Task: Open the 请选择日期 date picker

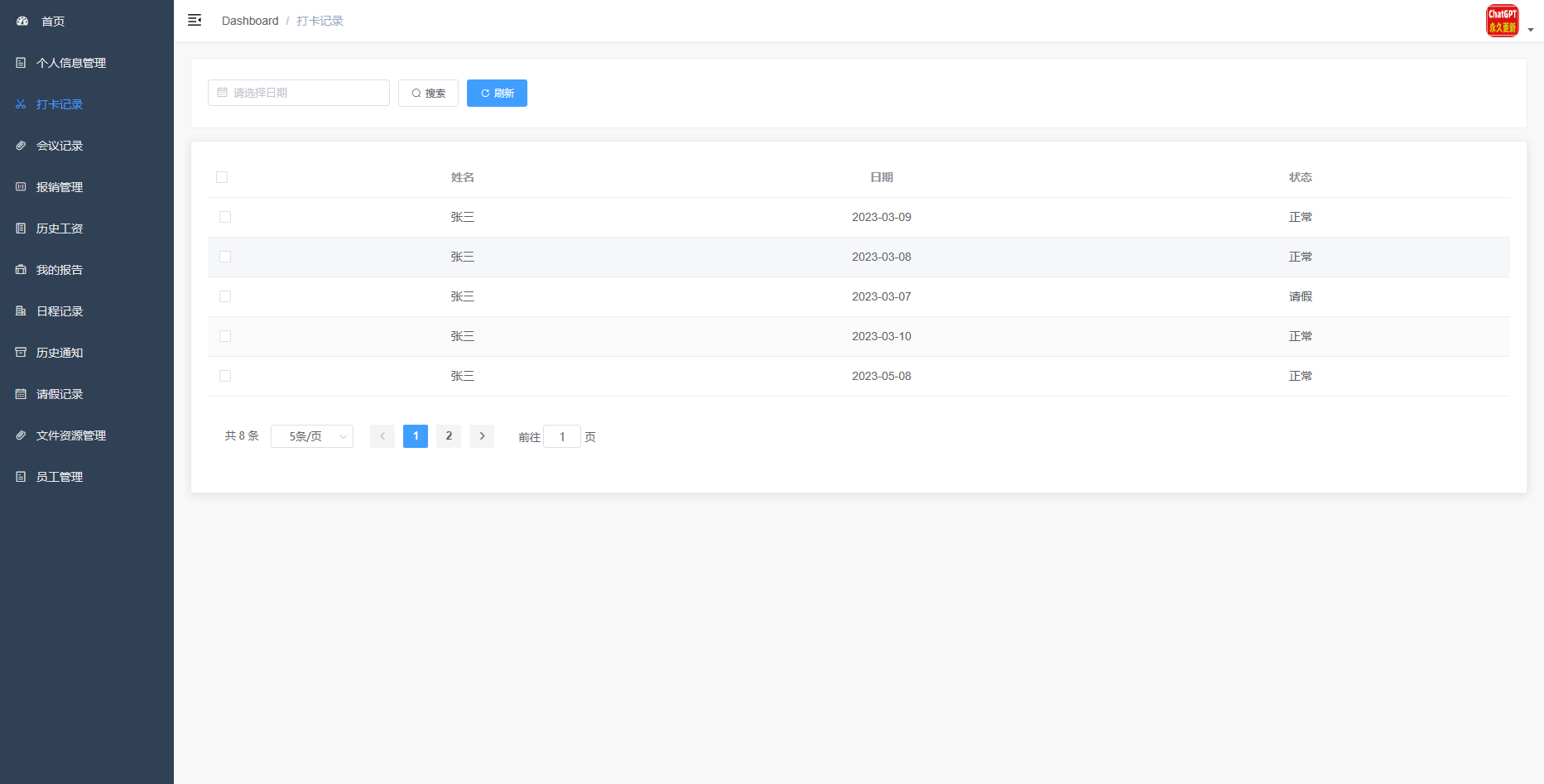Action: (x=299, y=93)
